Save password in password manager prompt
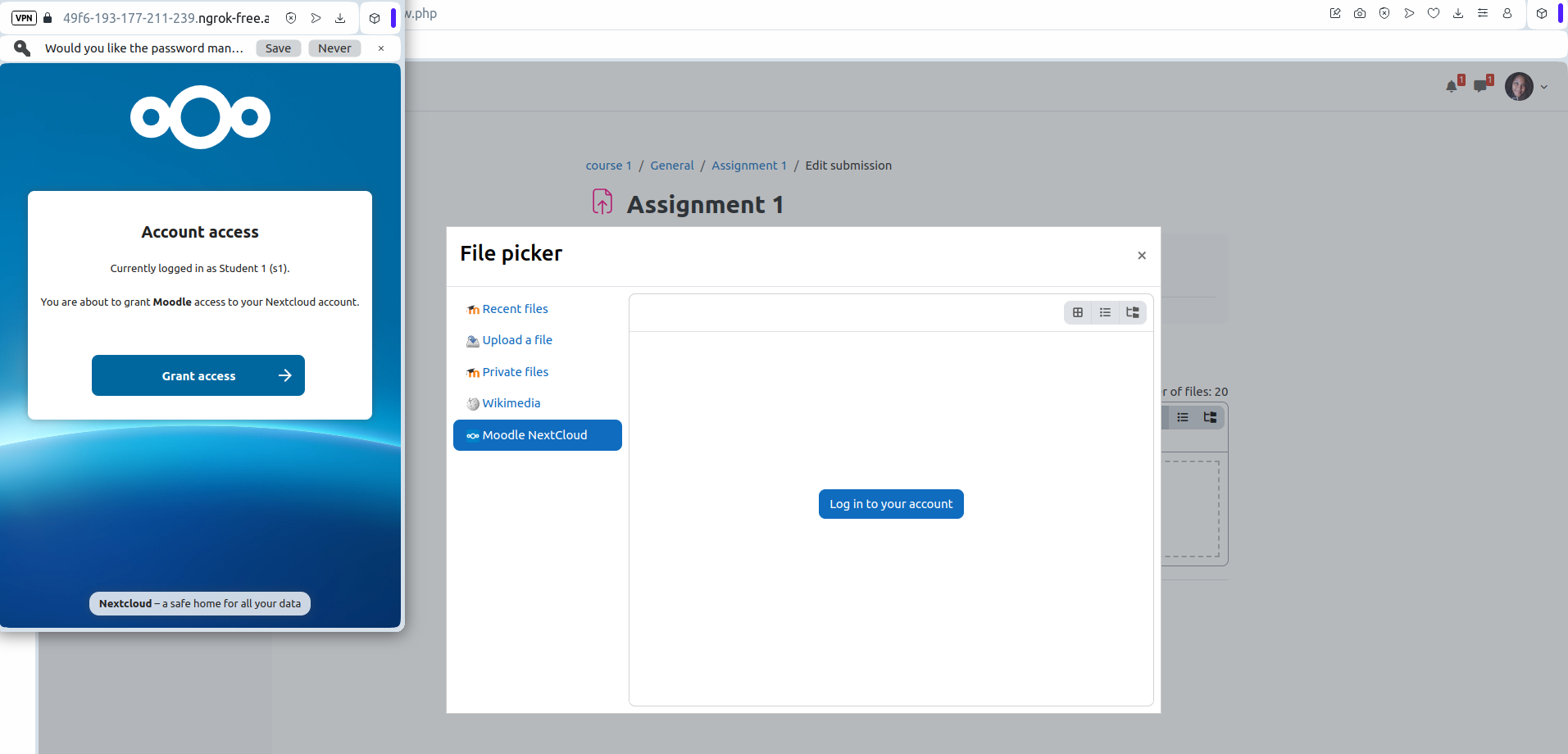This screenshot has height=754, width=1568. point(278,48)
